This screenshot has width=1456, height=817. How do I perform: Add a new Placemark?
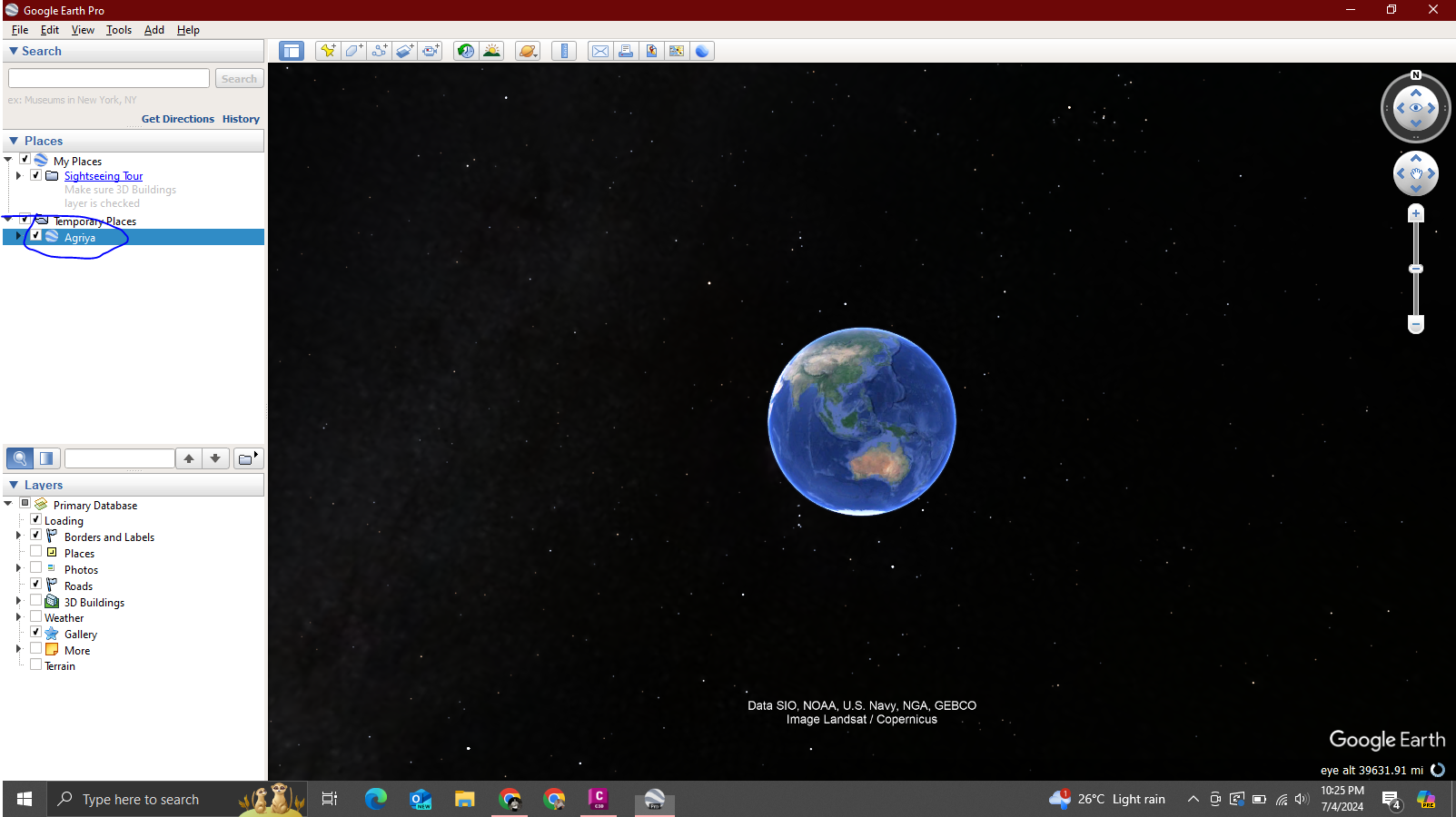pyautogui.click(x=328, y=51)
